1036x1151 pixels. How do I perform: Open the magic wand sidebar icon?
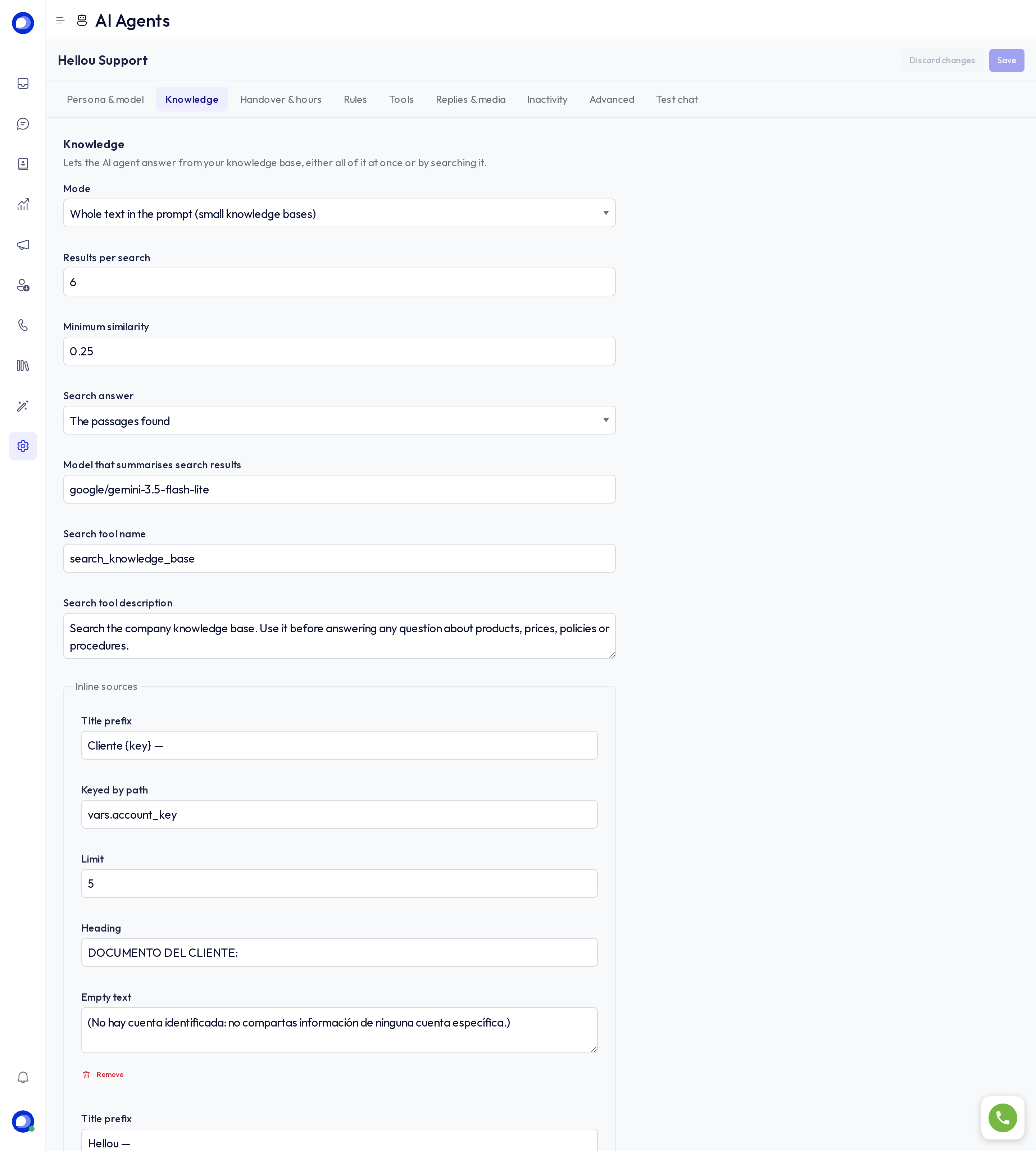click(x=23, y=406)
